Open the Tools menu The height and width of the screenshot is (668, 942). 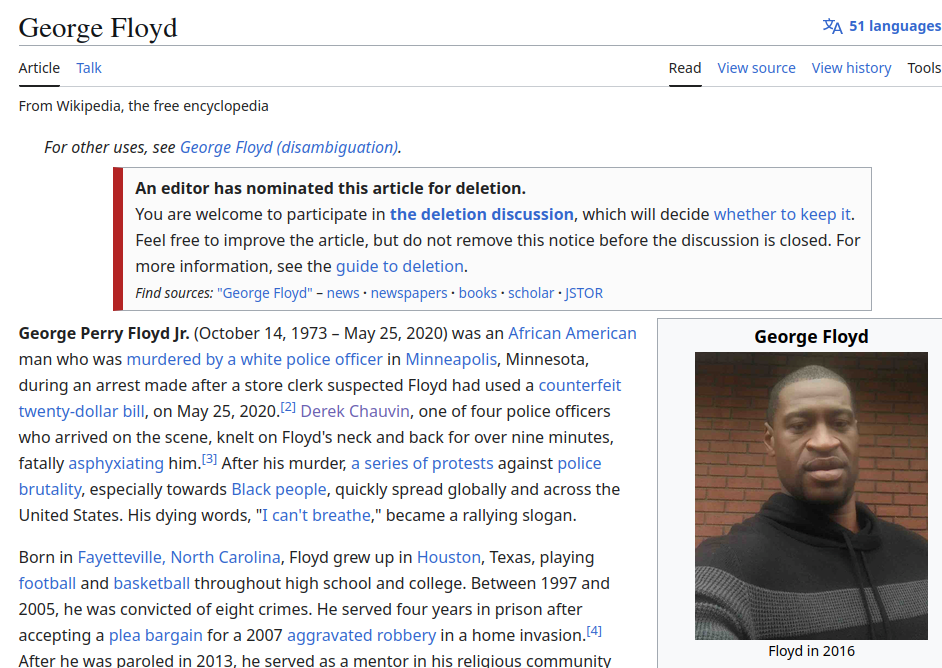pyautogui.click(x=924, y=68)
